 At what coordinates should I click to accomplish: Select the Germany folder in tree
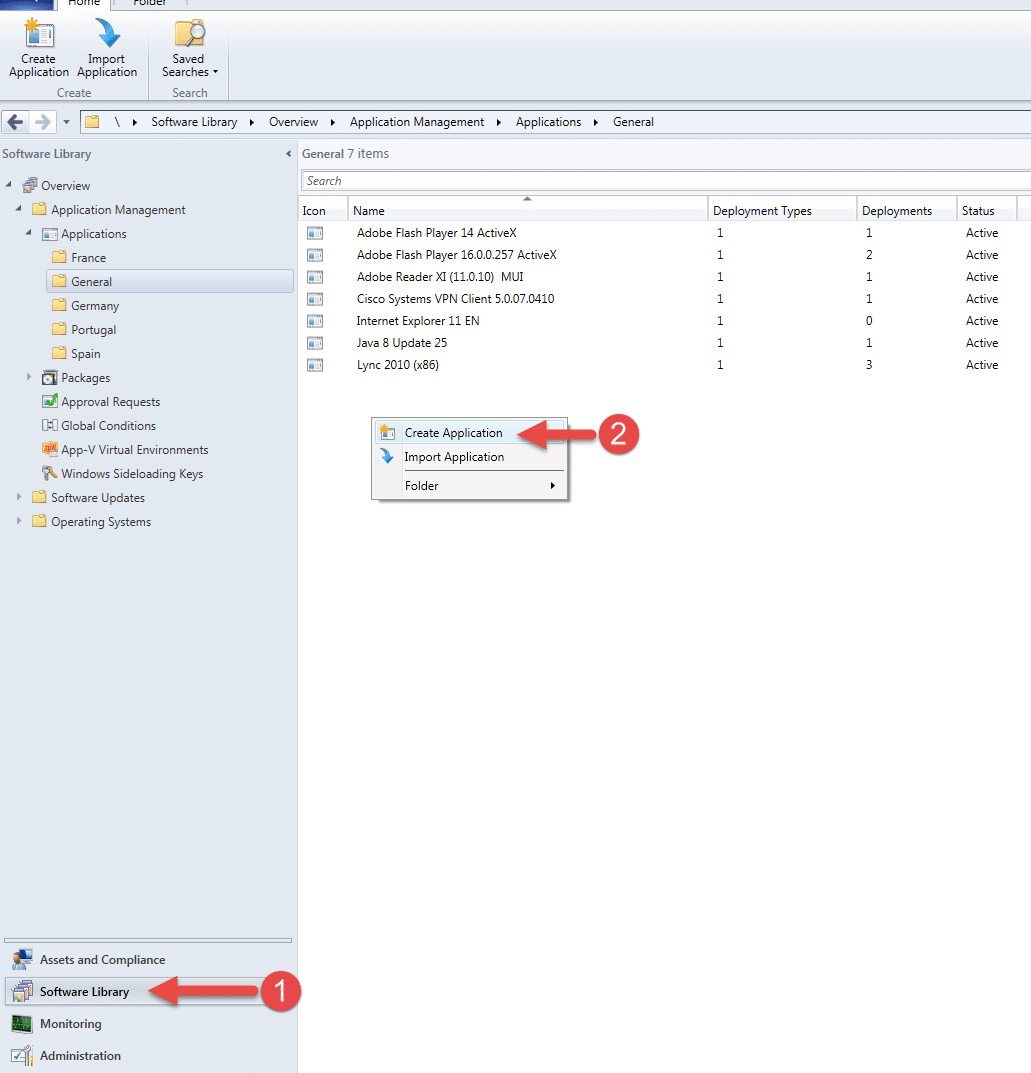tap(95, 306)
